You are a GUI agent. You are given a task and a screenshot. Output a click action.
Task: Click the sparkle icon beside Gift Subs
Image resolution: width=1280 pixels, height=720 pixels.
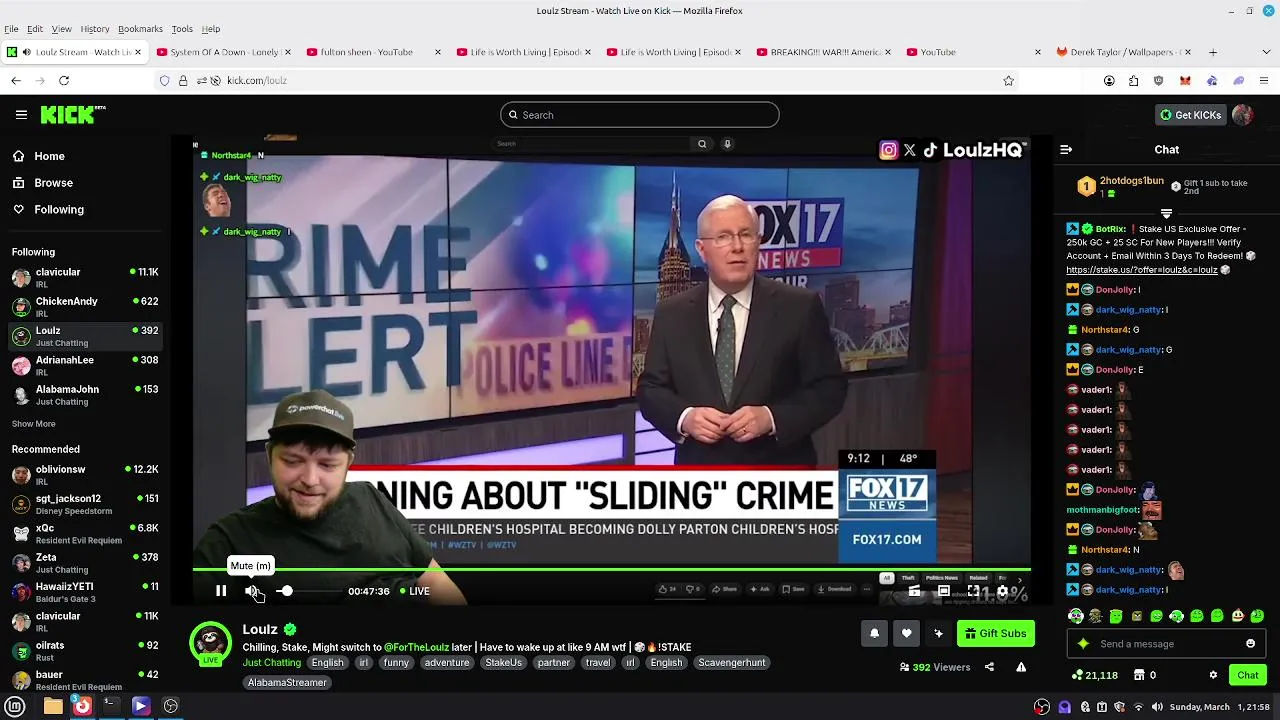coord(938,633)
